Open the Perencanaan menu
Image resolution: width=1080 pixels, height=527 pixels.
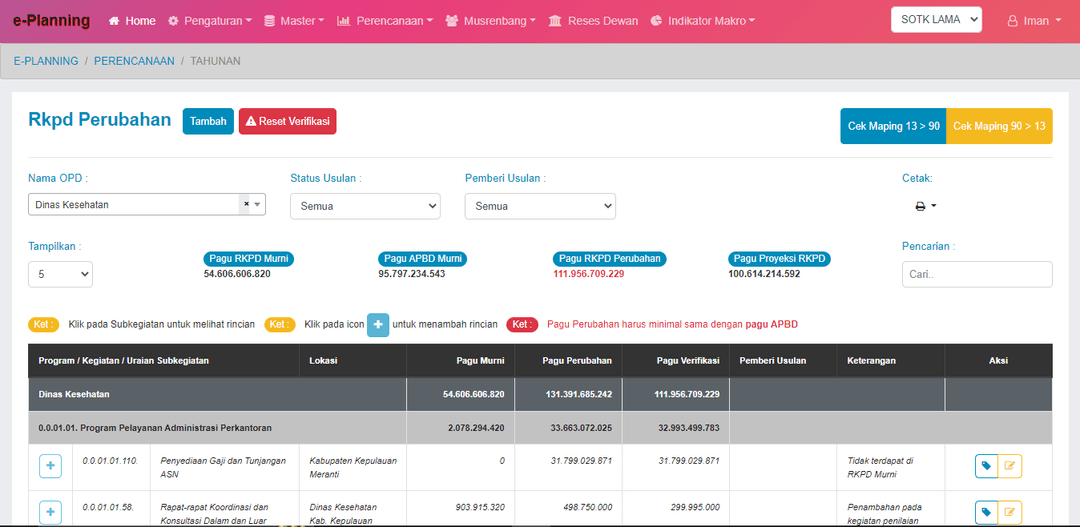click(385, 21)
